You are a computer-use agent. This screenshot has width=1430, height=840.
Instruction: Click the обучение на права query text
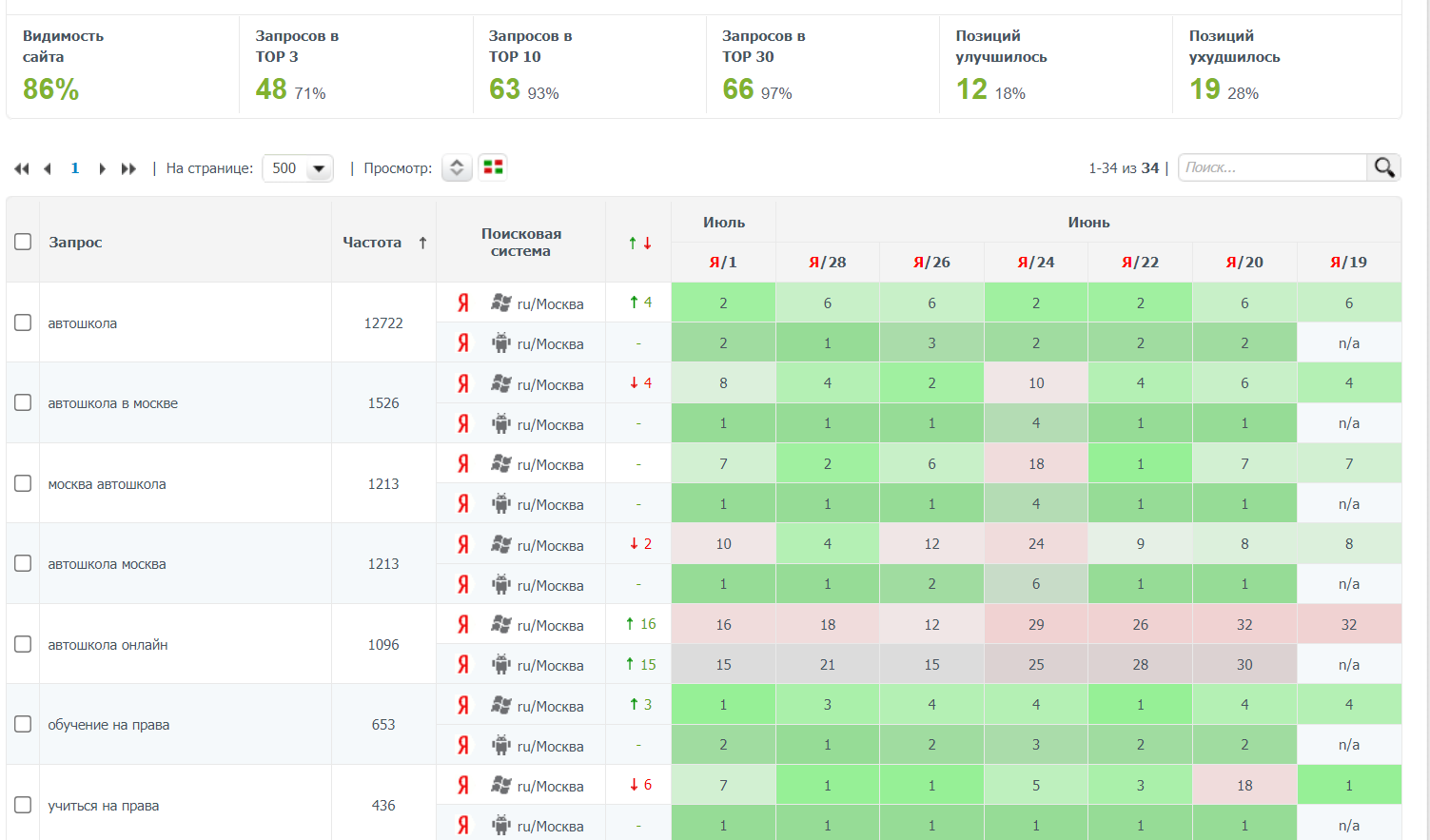108,725
